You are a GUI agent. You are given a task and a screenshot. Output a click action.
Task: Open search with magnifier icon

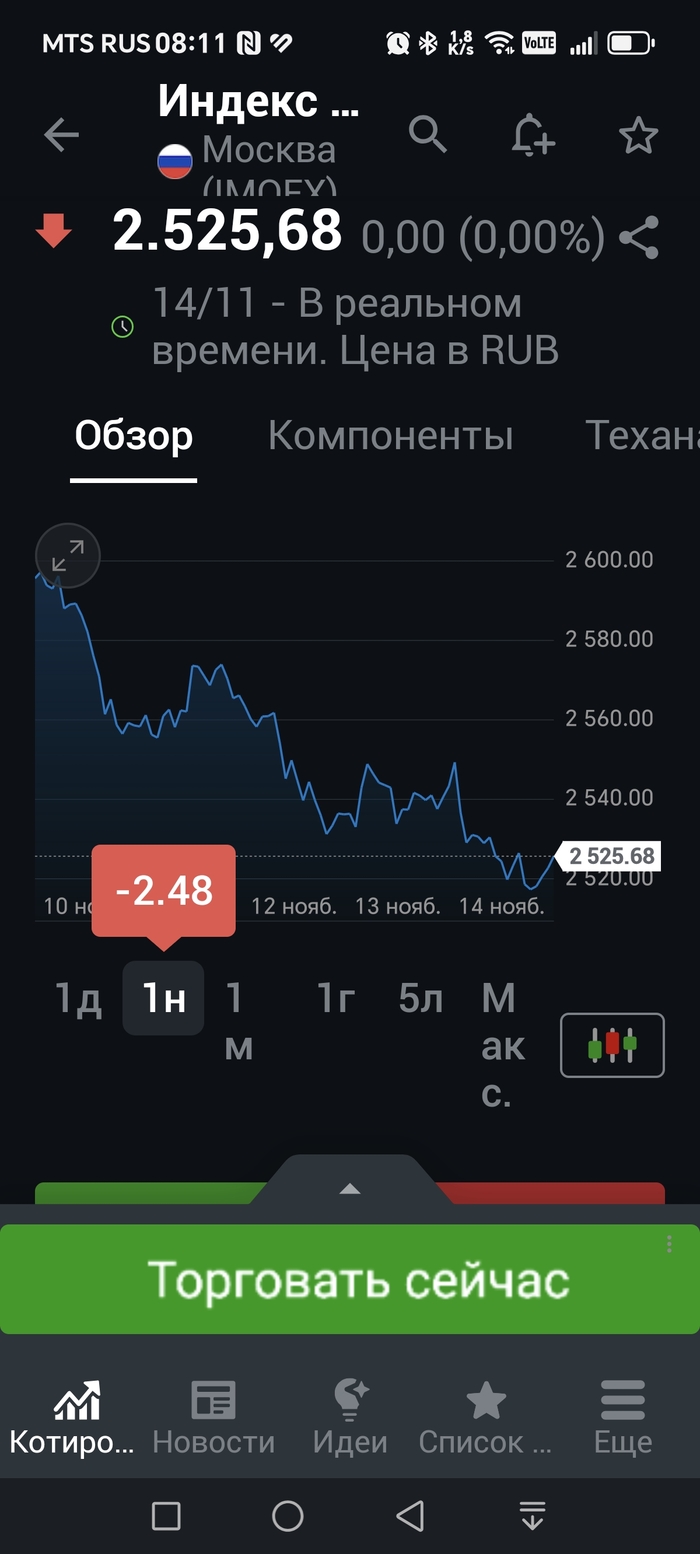[x=428, y=134]
